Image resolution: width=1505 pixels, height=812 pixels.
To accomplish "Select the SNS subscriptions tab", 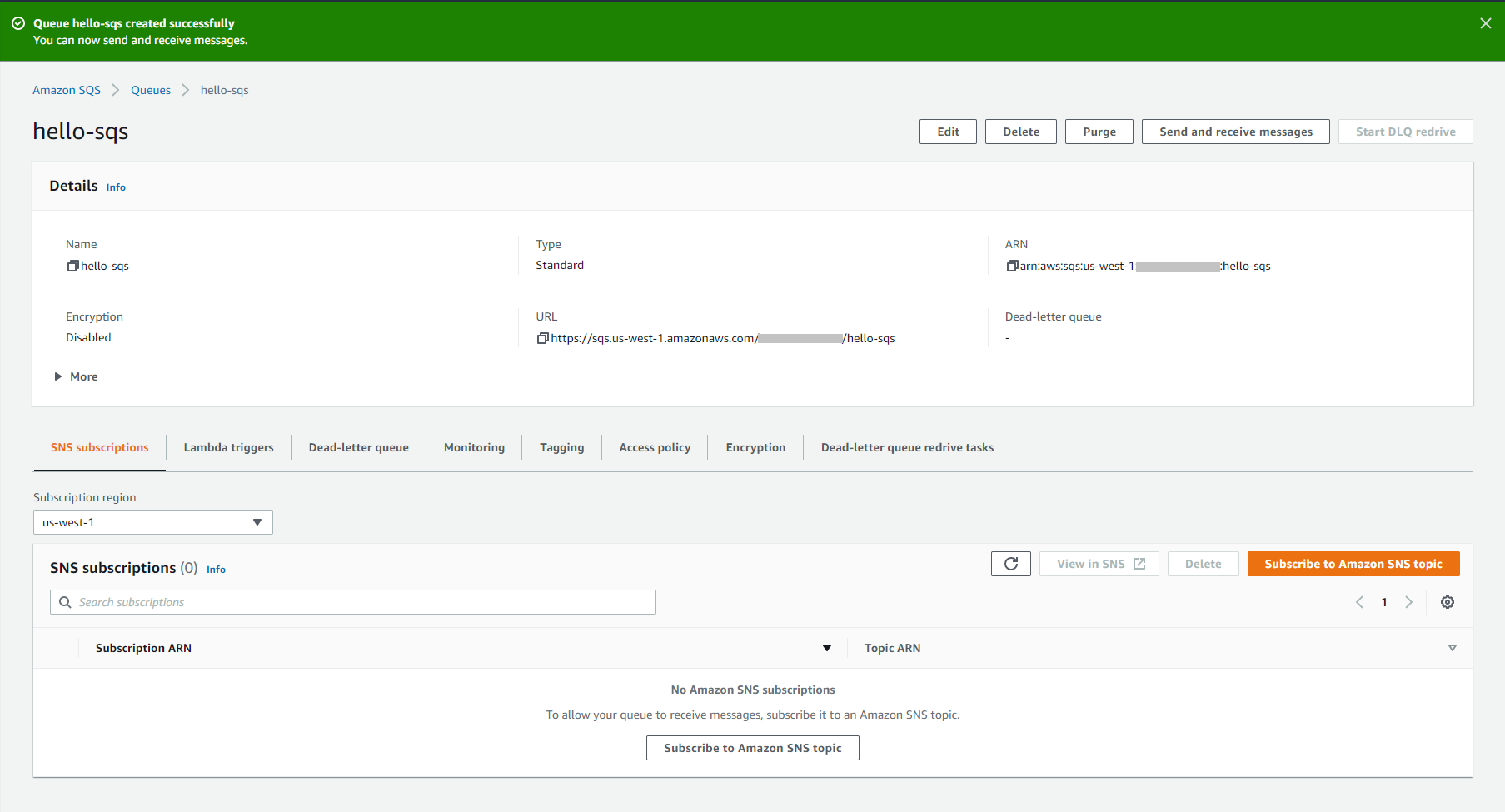I will tap(100, 447).
